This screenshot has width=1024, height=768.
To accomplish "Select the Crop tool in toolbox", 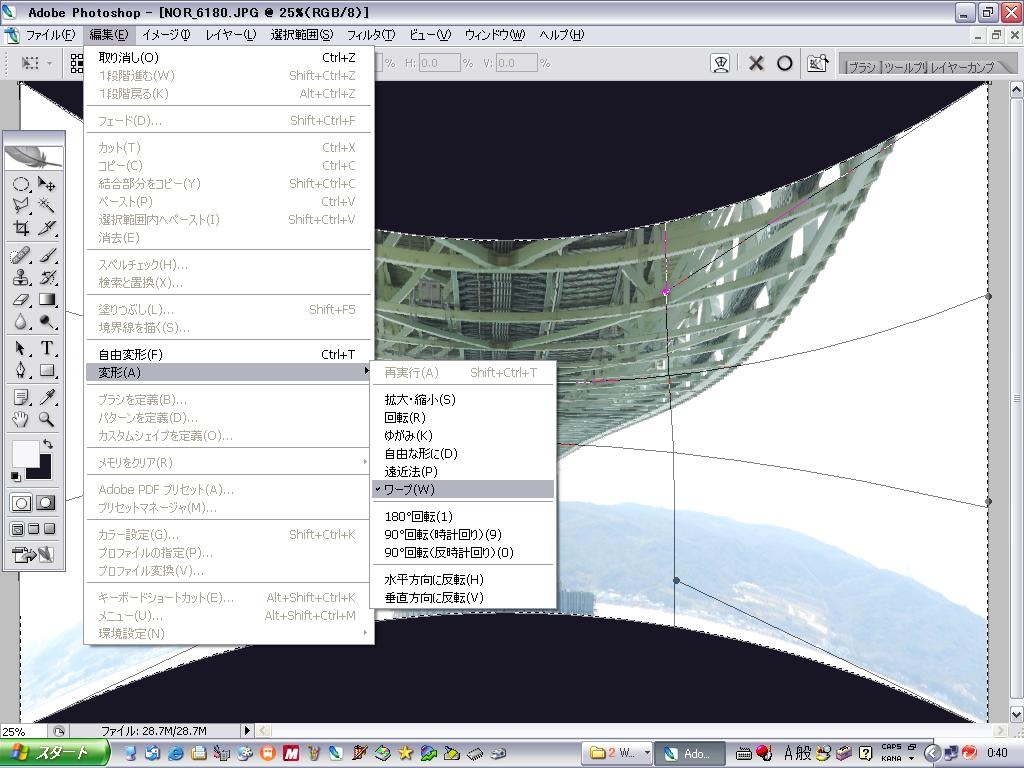I will [x=21, y=228].
